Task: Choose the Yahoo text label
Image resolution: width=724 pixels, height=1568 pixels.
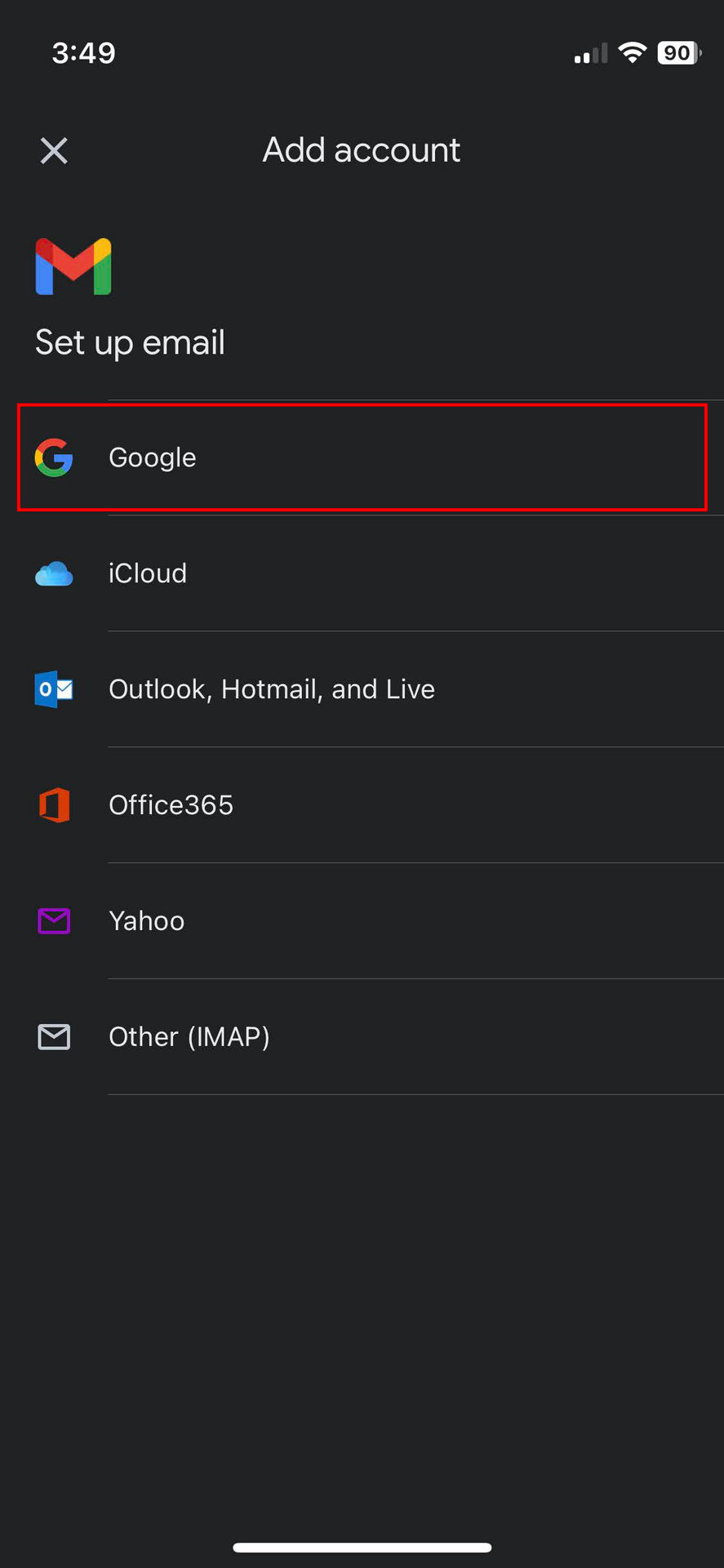Action: [147, 921]
